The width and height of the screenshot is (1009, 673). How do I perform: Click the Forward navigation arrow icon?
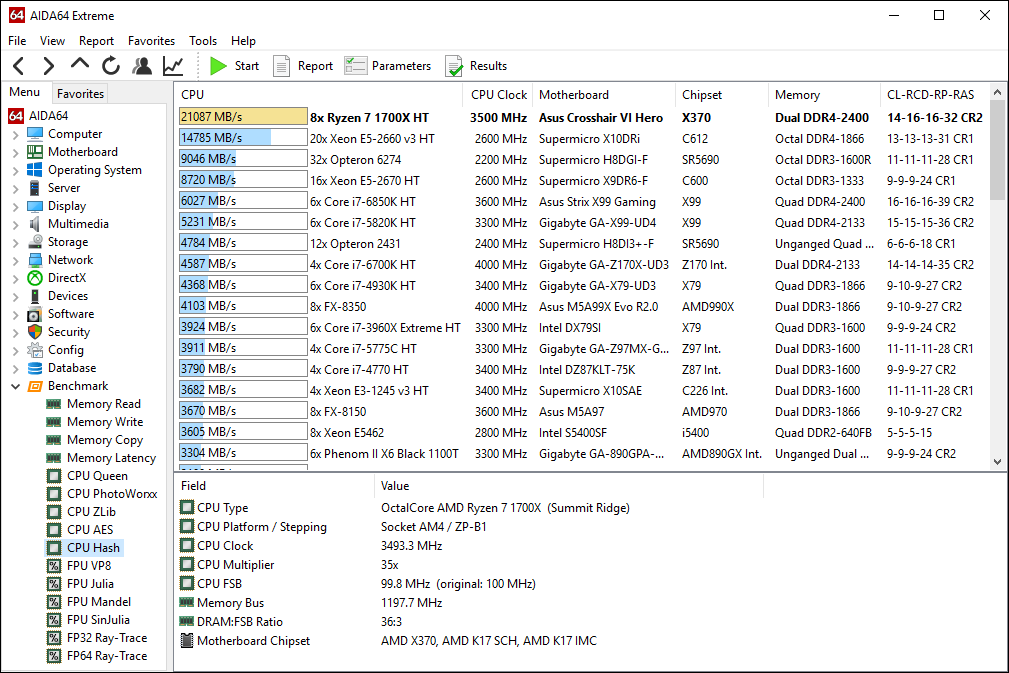coord(48,66)
